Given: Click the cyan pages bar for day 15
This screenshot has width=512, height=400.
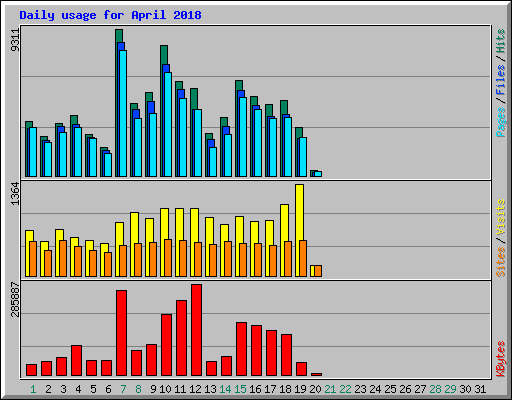Looking at the screenshot, I should point(243,137).
